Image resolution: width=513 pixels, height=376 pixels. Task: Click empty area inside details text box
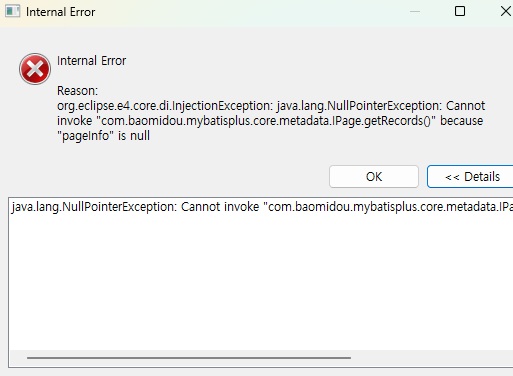click(x=260, y=283)
